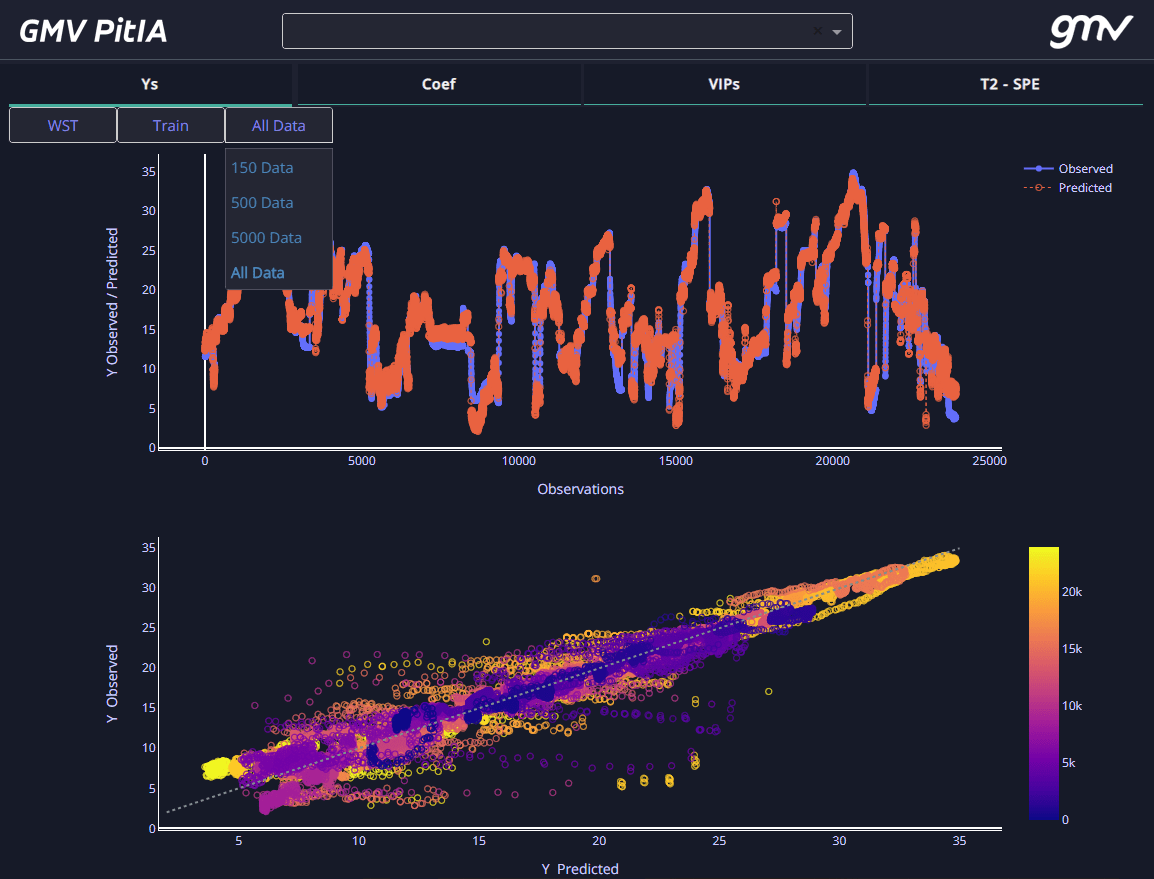The image size is (1154, 879).
Task: Click the scatter plot color scale bar
Action: [1044, 682]
